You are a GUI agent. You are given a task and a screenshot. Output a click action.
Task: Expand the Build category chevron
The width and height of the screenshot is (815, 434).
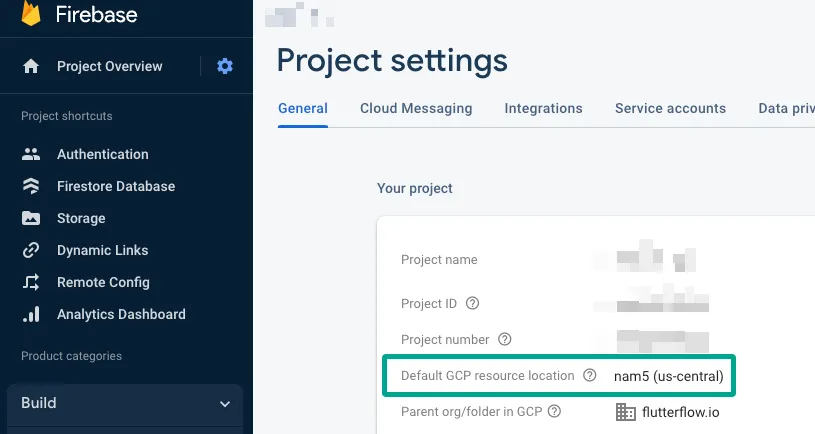pos(225,404)
